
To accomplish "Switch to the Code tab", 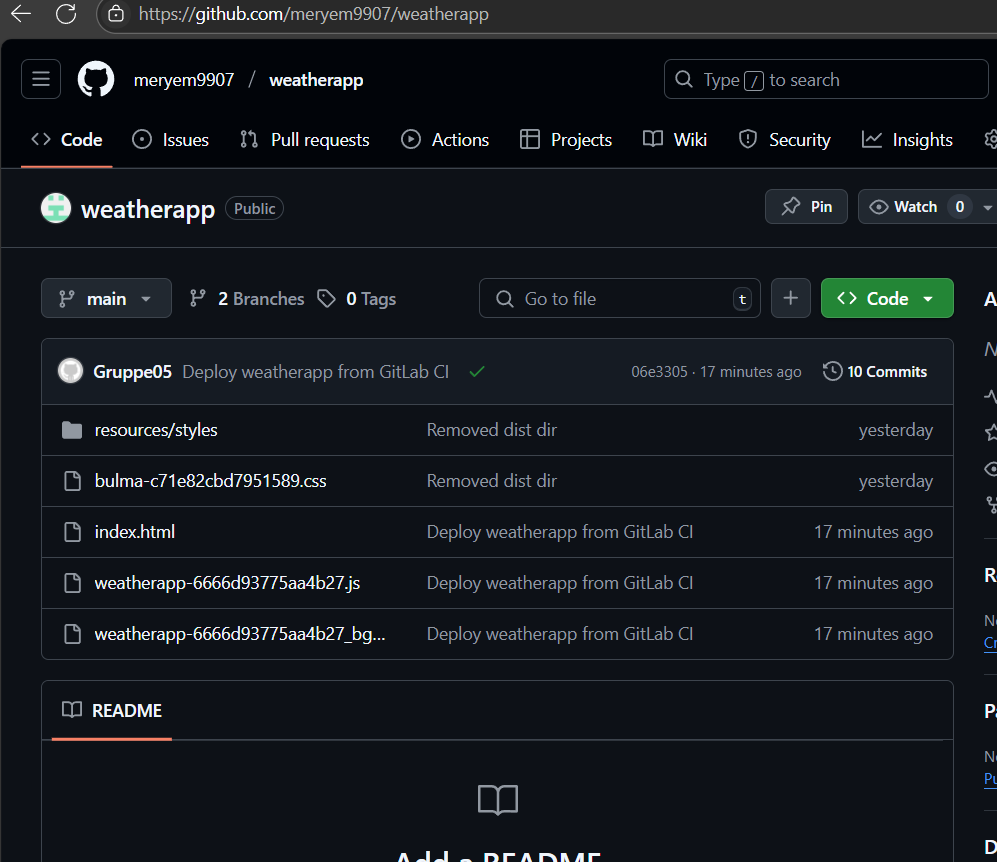I will click(67, 140).
